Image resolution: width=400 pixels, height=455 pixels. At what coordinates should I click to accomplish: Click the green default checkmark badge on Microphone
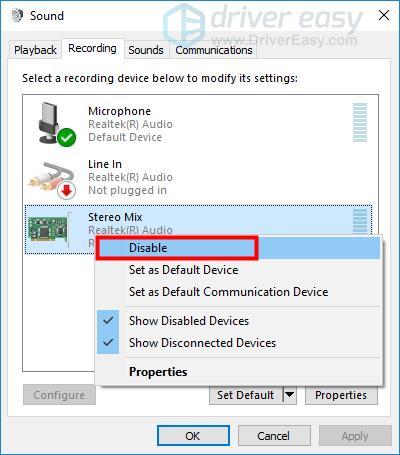[66, 137]
